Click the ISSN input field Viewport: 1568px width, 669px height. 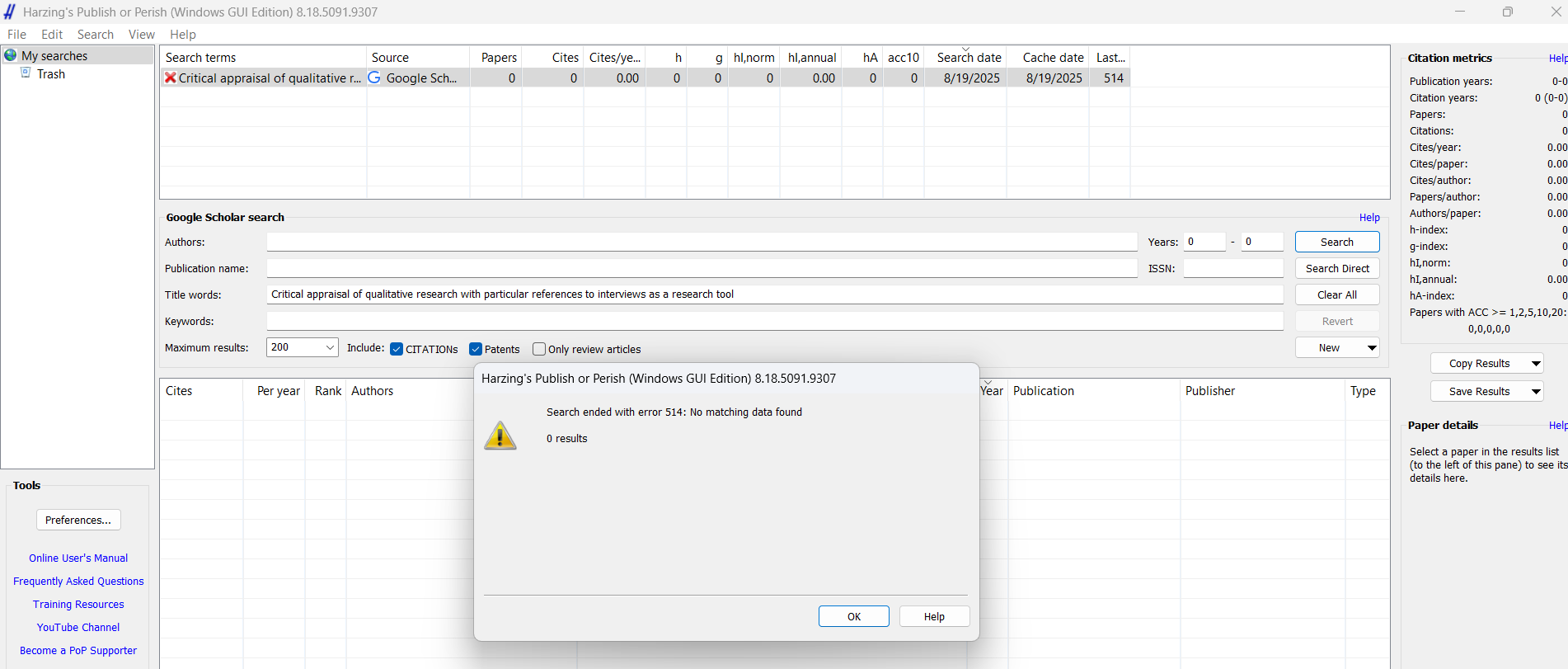coord(1233,268)
